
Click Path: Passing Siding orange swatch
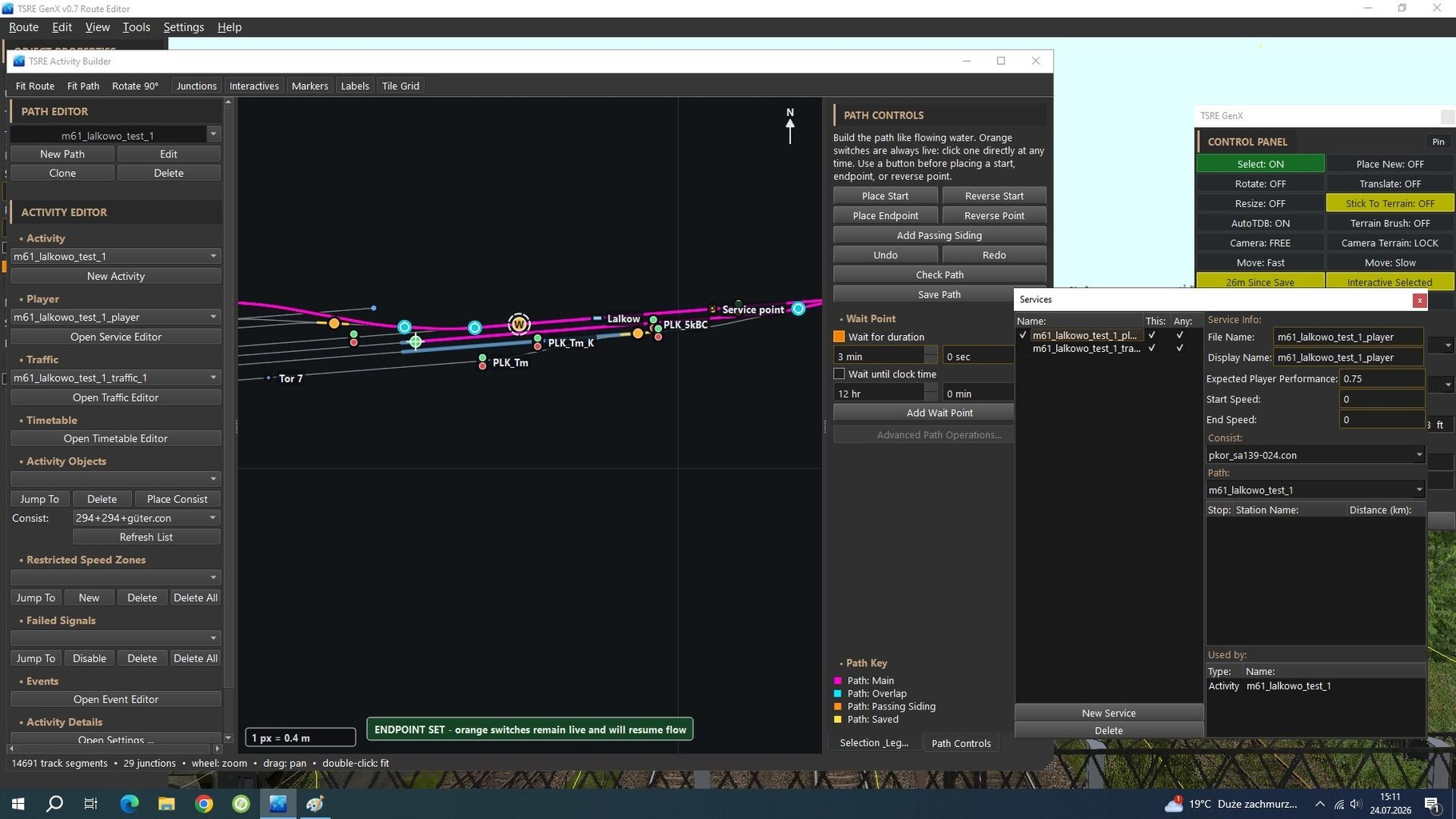[x=838, y=706]
